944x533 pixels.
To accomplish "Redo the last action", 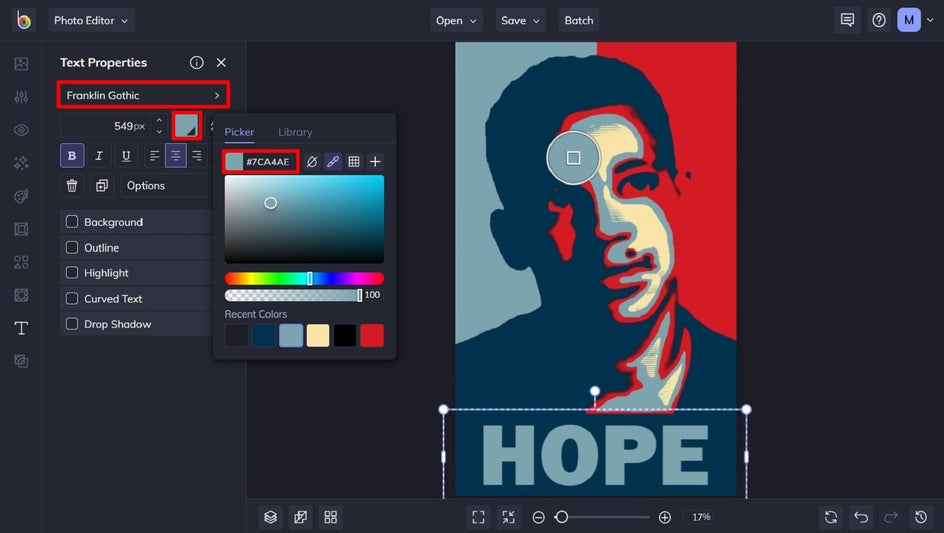I will coord(891,517).
